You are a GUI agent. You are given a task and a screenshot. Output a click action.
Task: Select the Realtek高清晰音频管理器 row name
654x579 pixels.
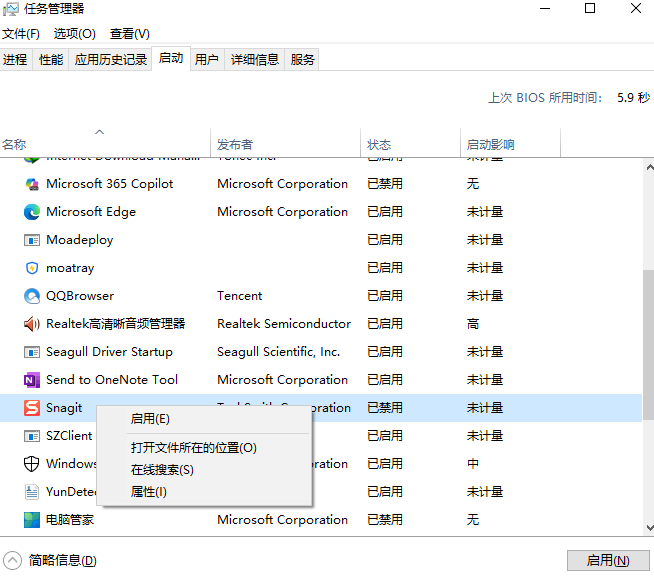[116, 324]
